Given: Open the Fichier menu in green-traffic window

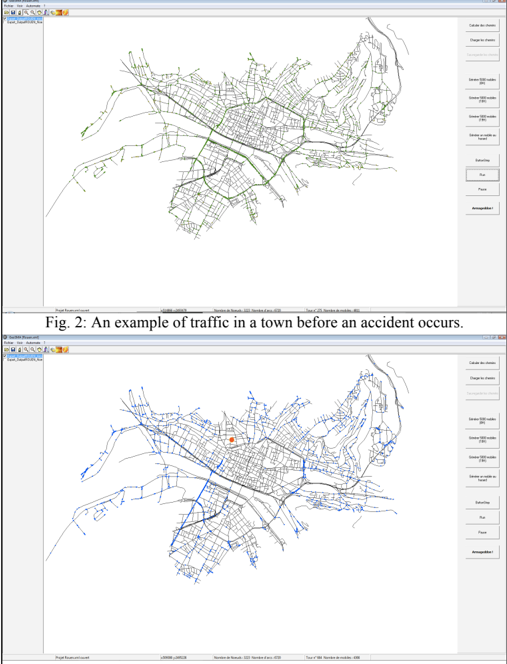Looking at the screenshot, I should (x=8, y=6).
